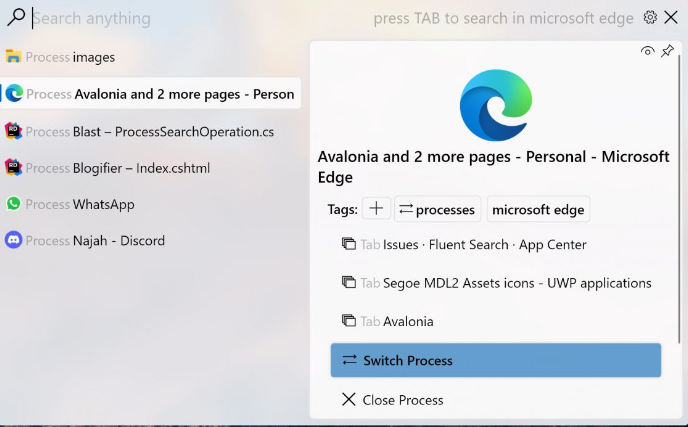Select the WhatsApp process result
The height and width of the screenshot is (427, 688).
[150, 204]
